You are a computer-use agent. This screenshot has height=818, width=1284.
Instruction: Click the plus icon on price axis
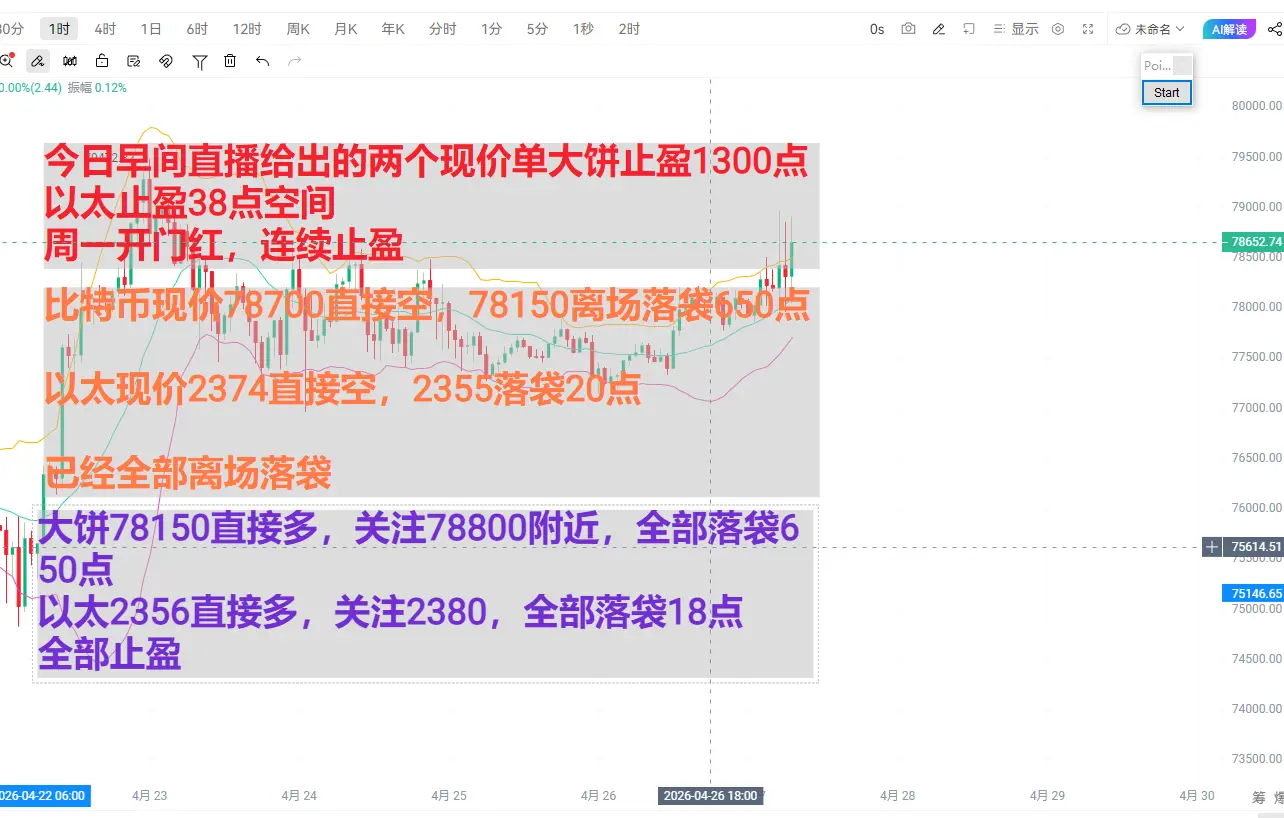[1212, 547]
